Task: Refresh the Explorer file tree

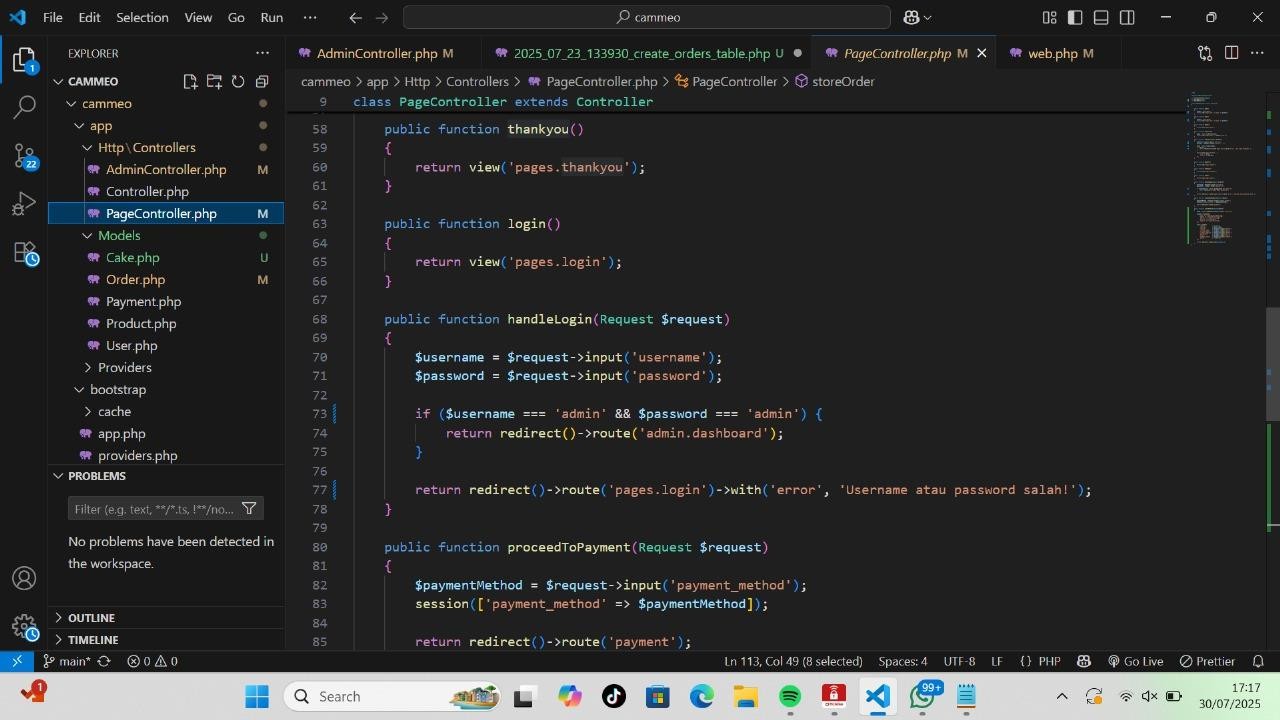Action: pyautogui.click(x=238, y=82)
